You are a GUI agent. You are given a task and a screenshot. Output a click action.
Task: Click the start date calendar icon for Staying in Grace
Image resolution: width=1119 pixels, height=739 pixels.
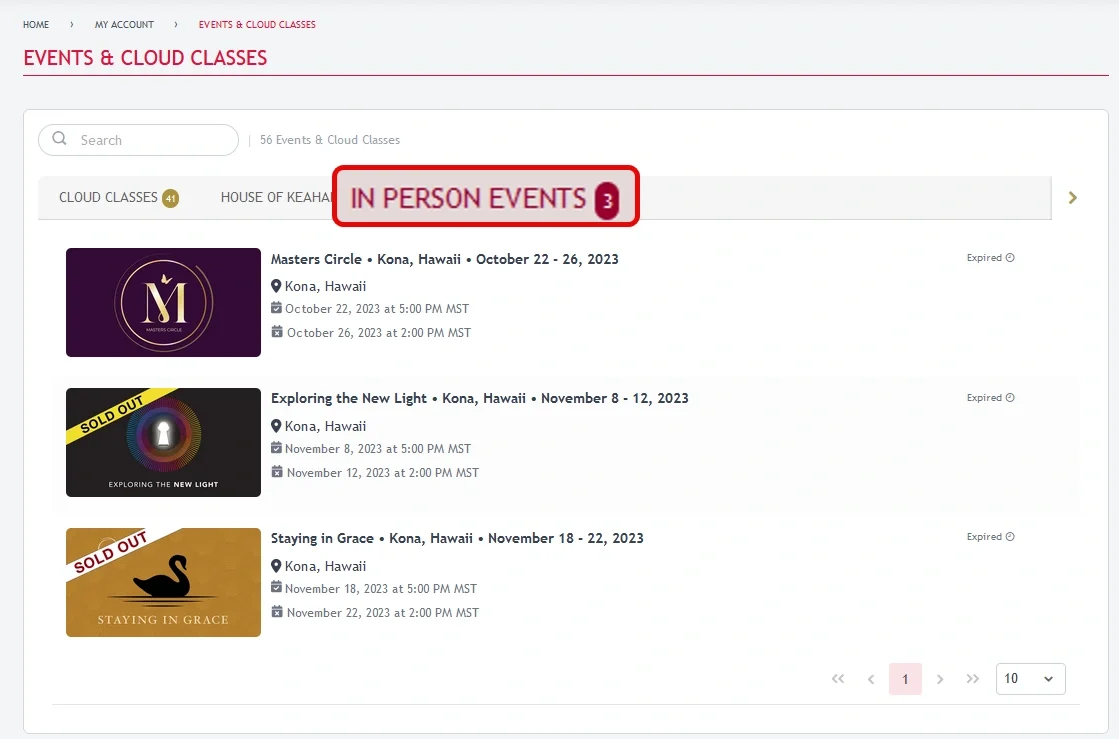tap(277, 588)
